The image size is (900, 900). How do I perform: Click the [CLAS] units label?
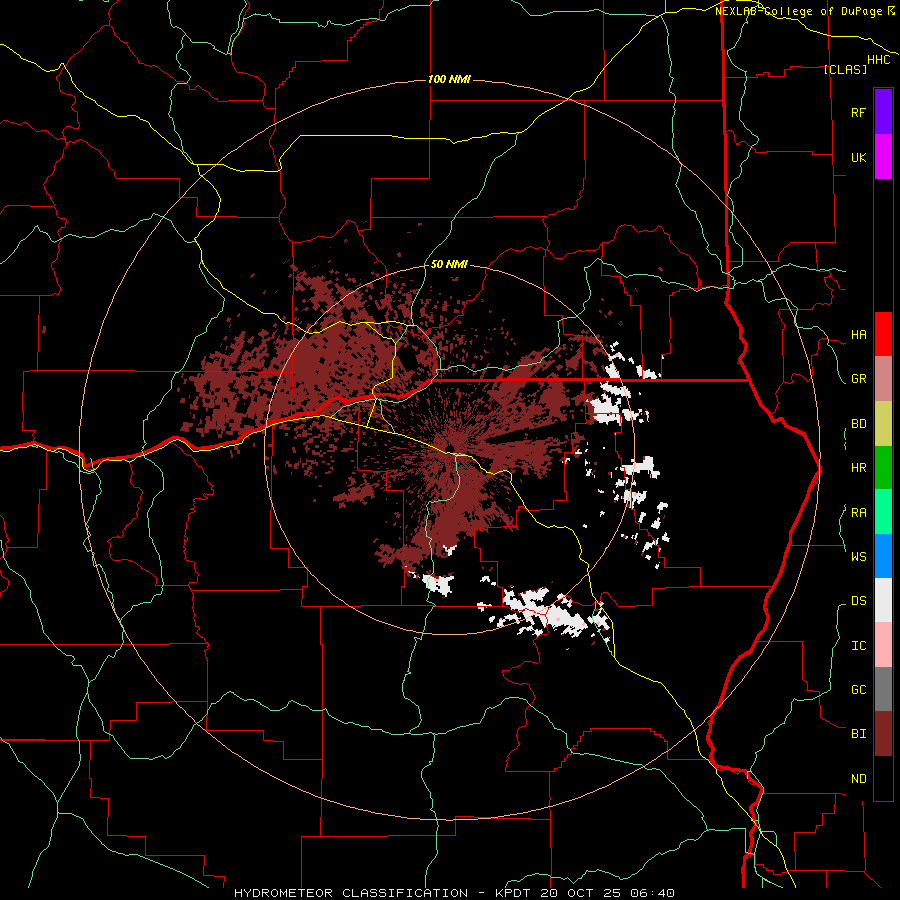845,69
